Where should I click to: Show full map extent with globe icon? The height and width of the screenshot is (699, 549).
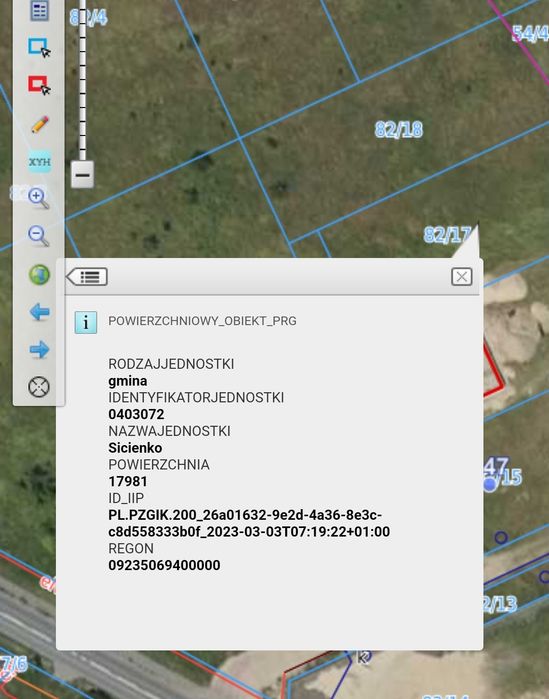[x=39, y=275]
